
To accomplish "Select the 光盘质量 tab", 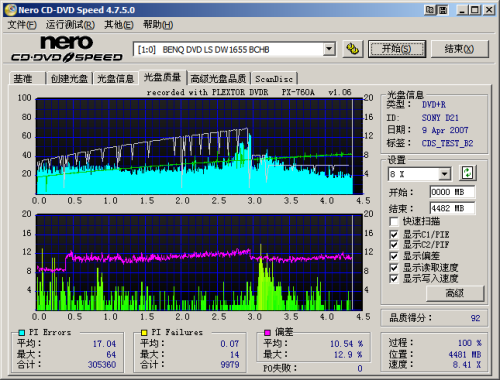I will 162,77.
